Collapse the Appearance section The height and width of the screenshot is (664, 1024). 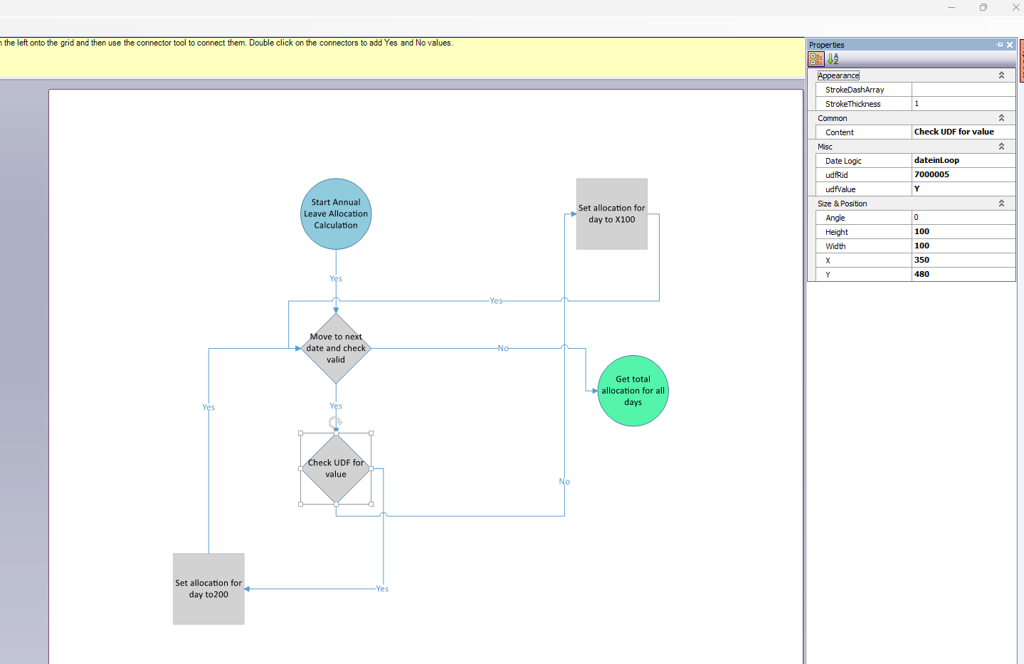tap(1001, 75)
